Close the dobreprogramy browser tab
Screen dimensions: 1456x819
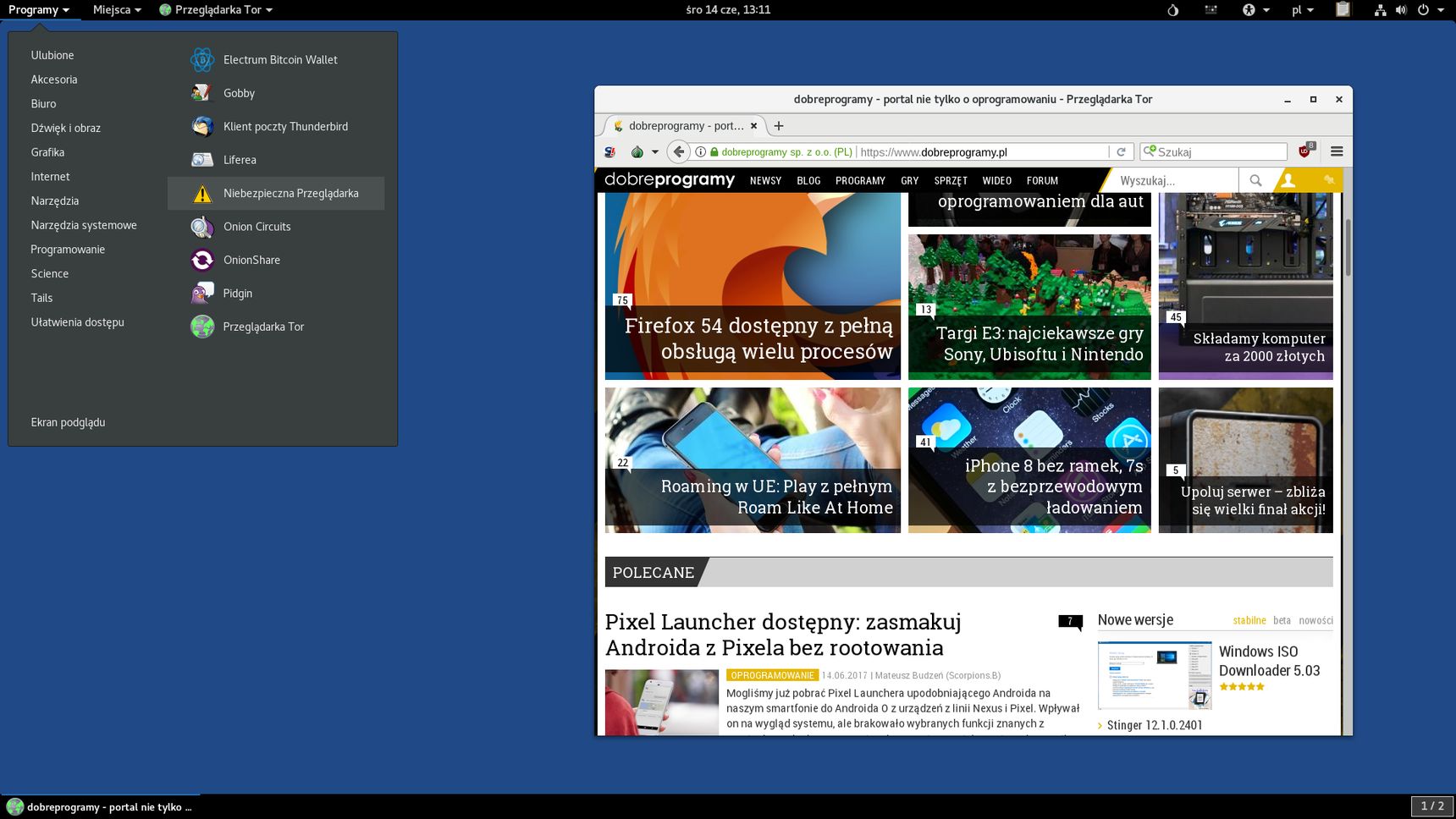(753, 126)
